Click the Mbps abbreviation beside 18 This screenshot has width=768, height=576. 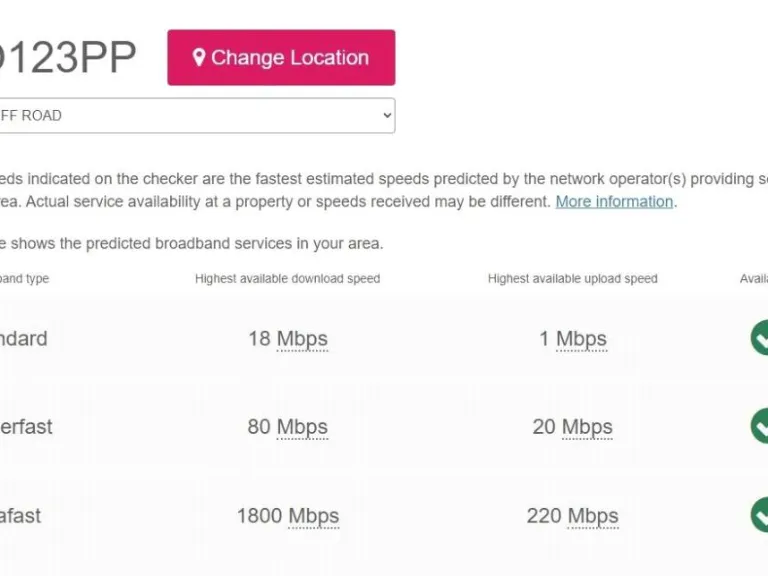coord(302,339)
